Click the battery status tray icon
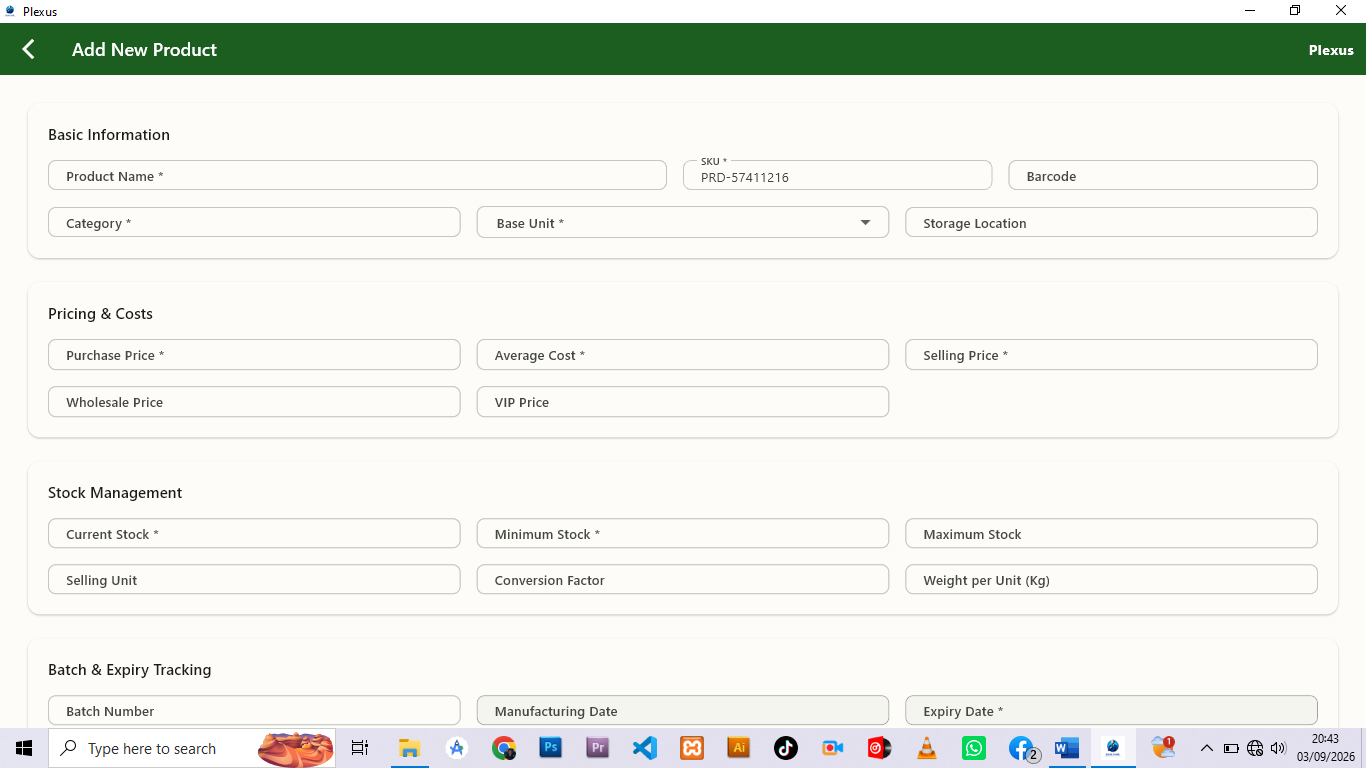 pyautogui.click(x=1231, y=748)
